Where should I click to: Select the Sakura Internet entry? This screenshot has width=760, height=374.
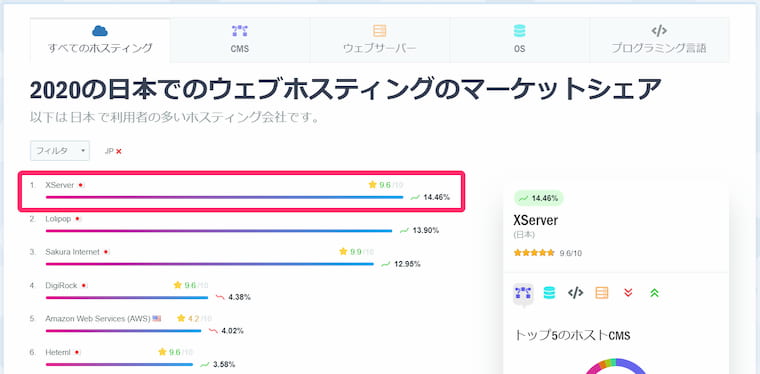[72, 252]
